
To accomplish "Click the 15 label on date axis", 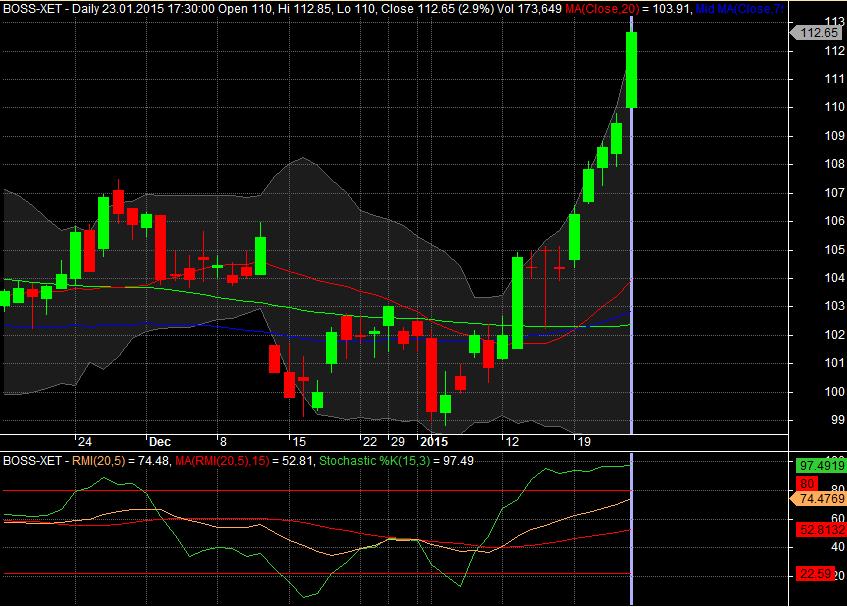I will pyautogui.click(x=299, y=442).
